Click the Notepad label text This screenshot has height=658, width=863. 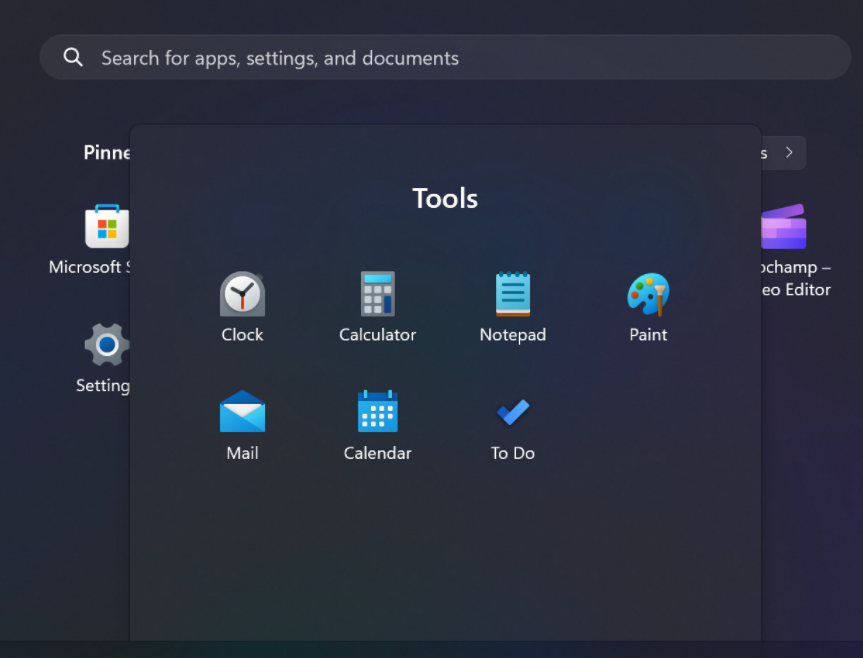coord(513,335)
